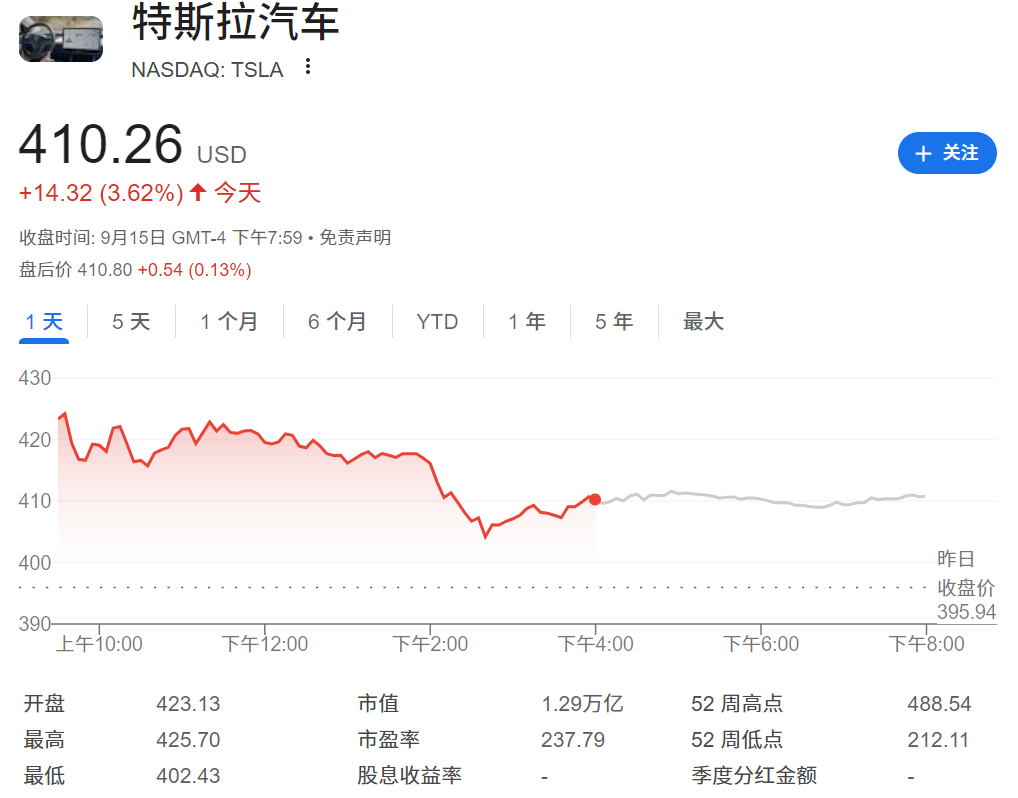Image resolution: width=1018 pixels, height=798 pixels.
Task: Click the NASDAQ: TSLA ticker text
Action: tap(207, 69)
